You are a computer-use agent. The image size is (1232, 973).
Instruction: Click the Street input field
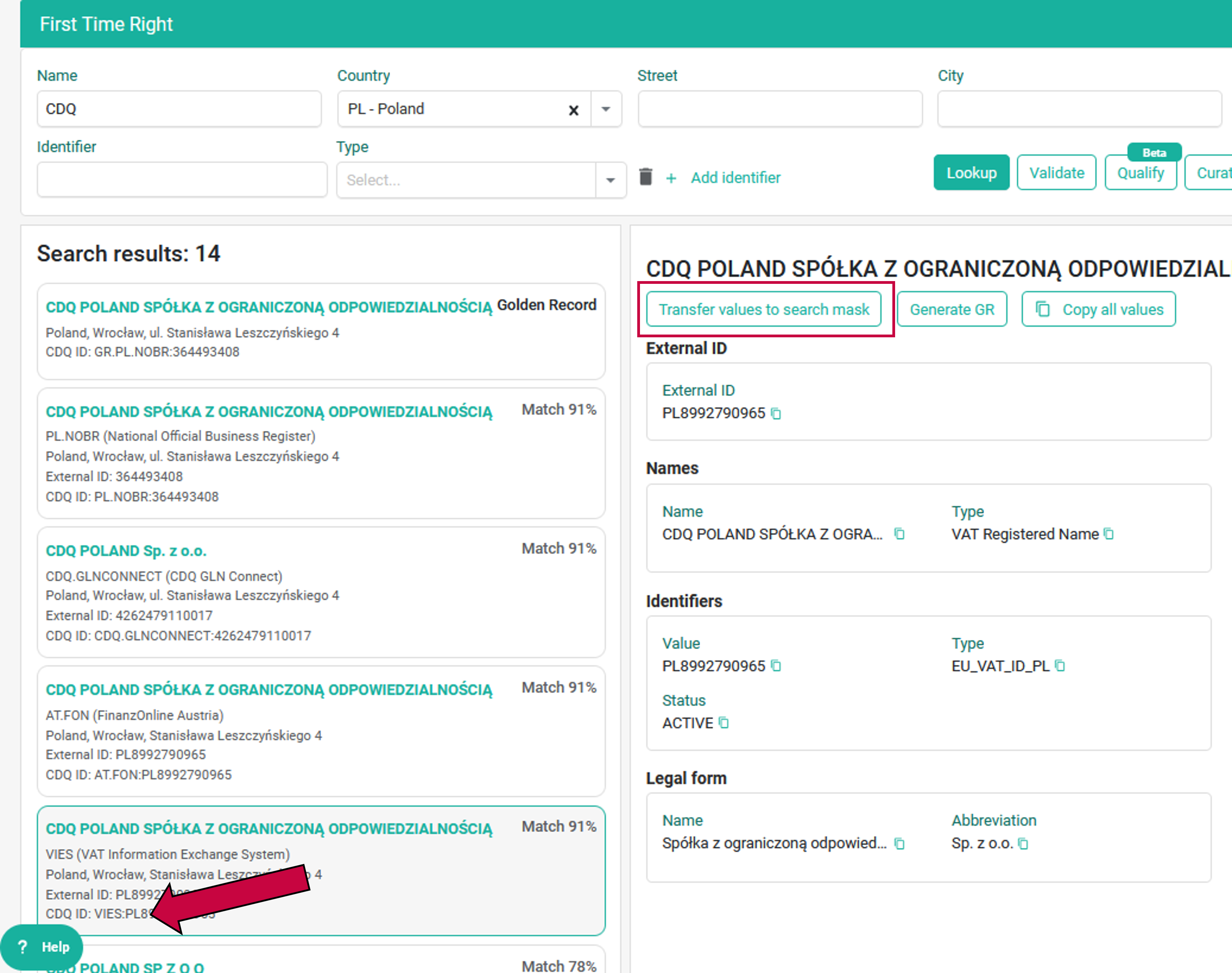[780, 109]
